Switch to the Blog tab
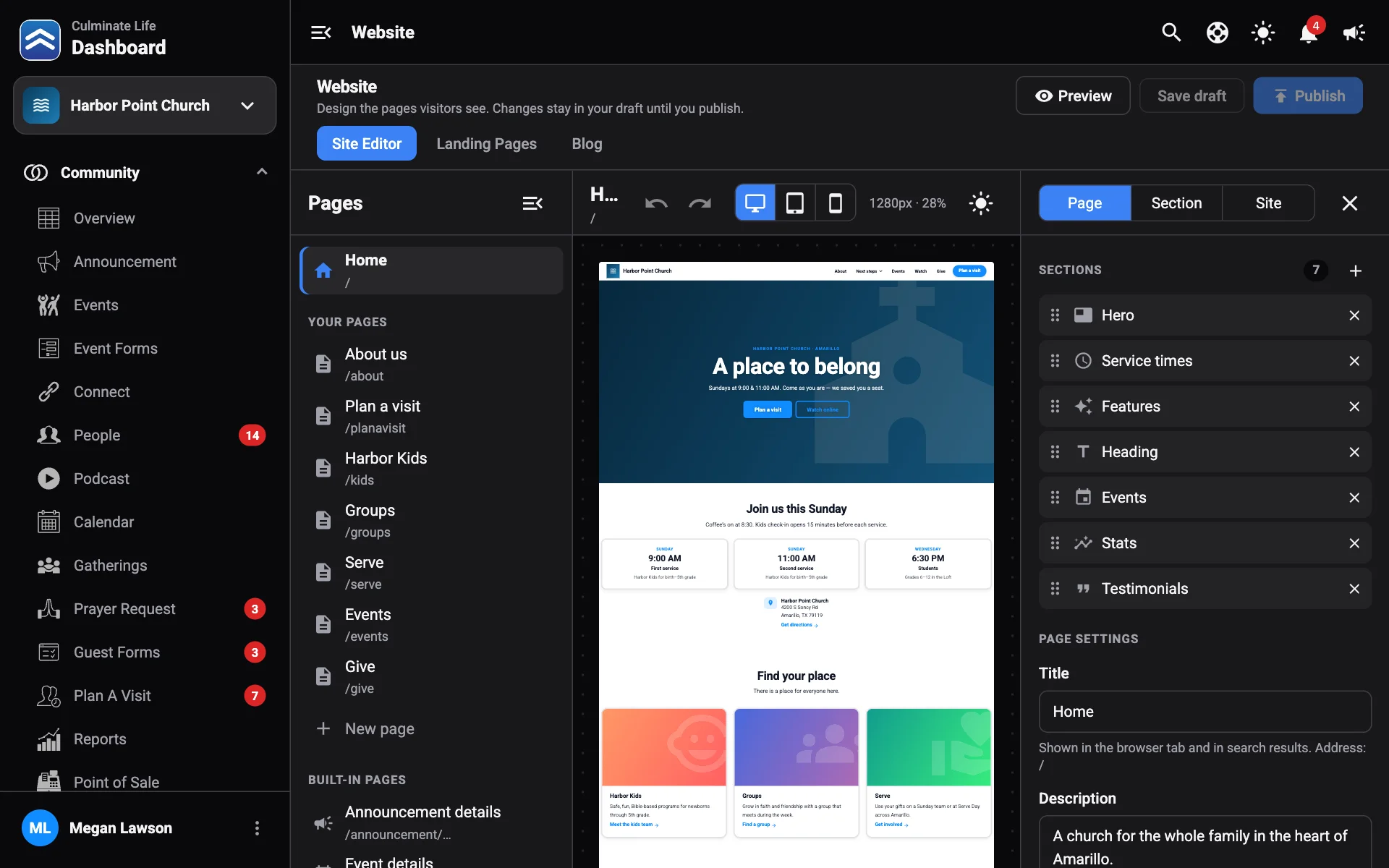Image resolution: width=1389 pixels, height=868 pixels. [x=587, y=143]
